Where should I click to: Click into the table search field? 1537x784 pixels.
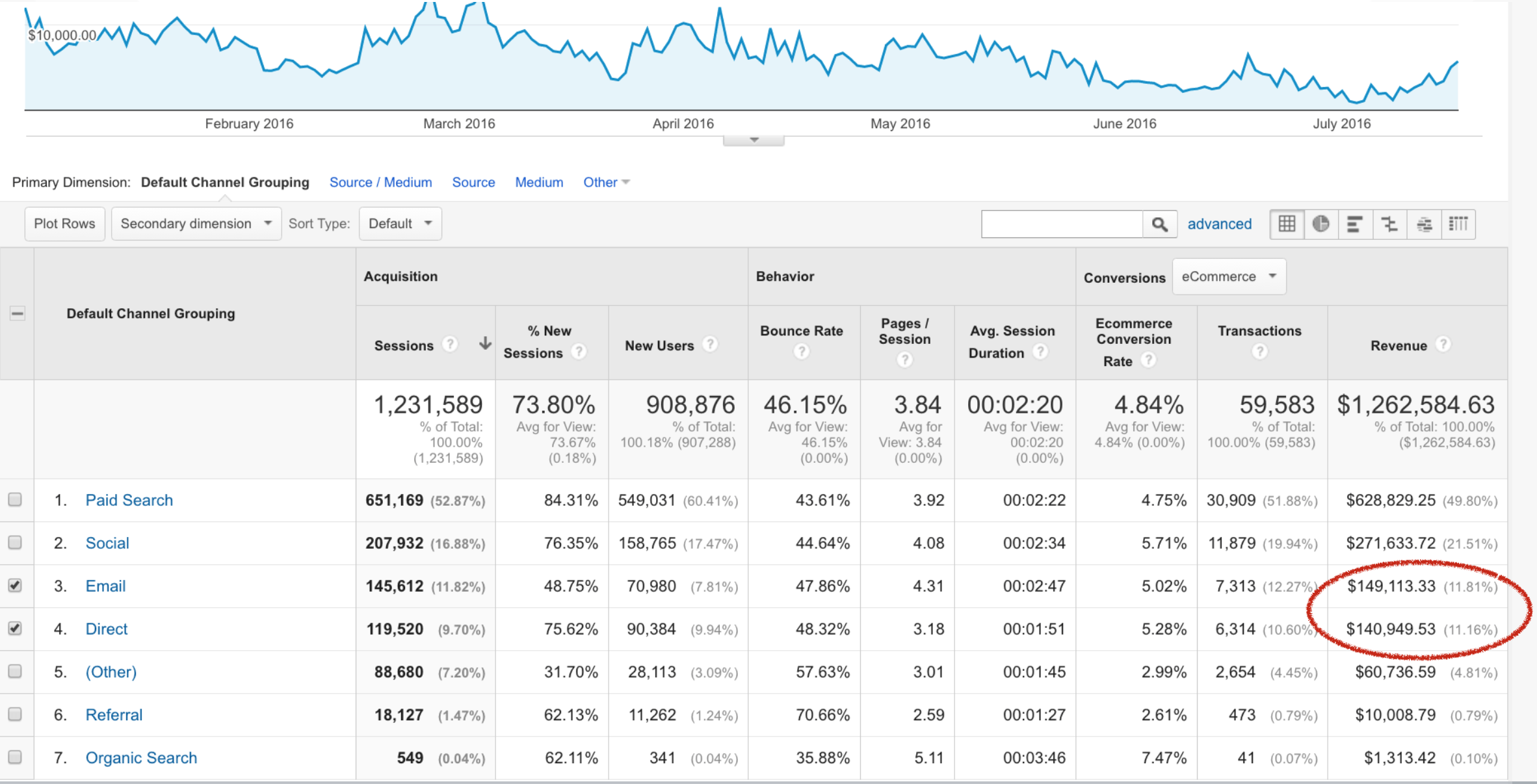(x=1062, y=224)
